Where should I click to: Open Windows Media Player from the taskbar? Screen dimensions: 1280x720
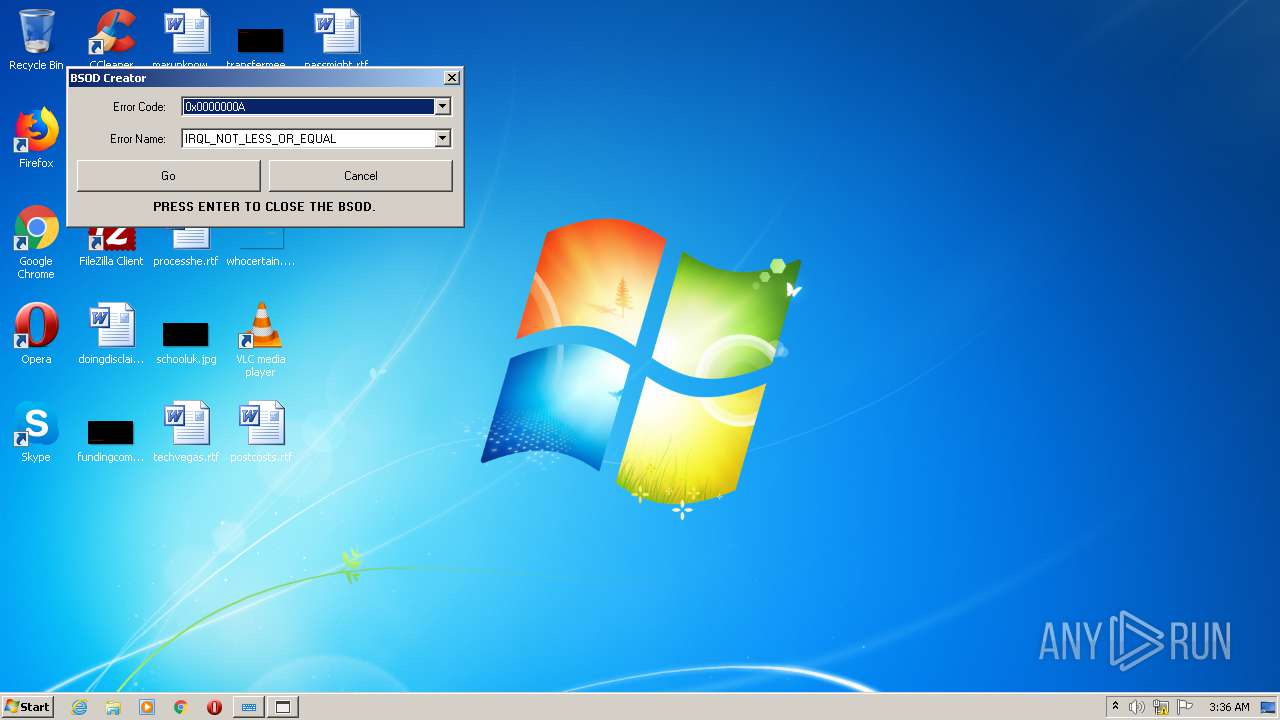pos(147,707)
